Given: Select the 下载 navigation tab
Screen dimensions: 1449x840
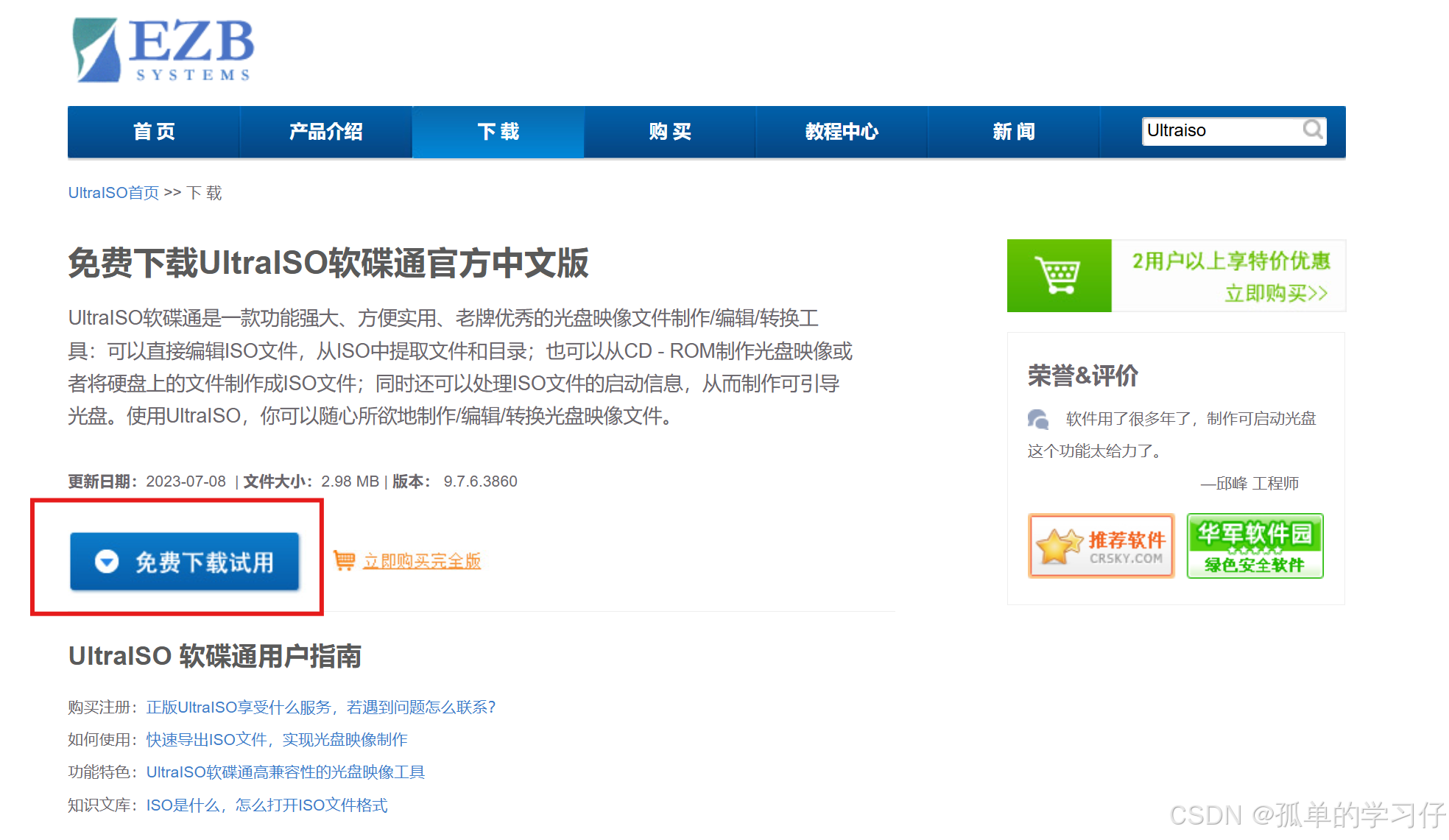Looking at the screenshot, I should pyautogui.click(x=498, y=132).
